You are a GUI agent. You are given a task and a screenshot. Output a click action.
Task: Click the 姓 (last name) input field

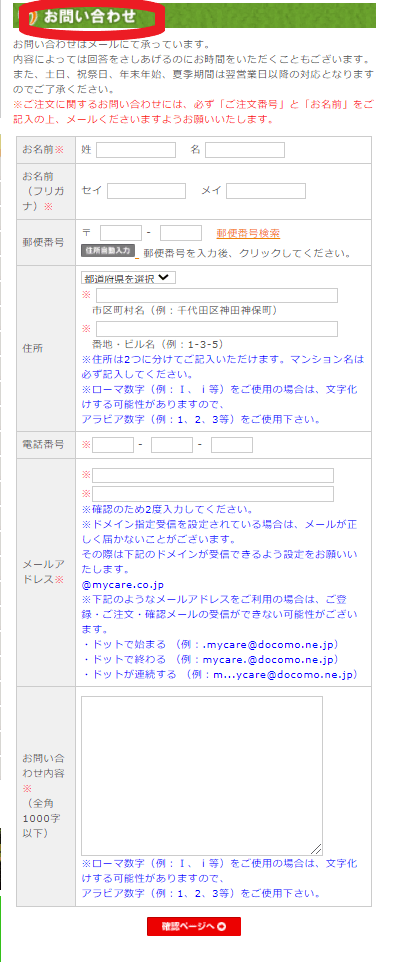pyautogui.click(x=136, y=150)
